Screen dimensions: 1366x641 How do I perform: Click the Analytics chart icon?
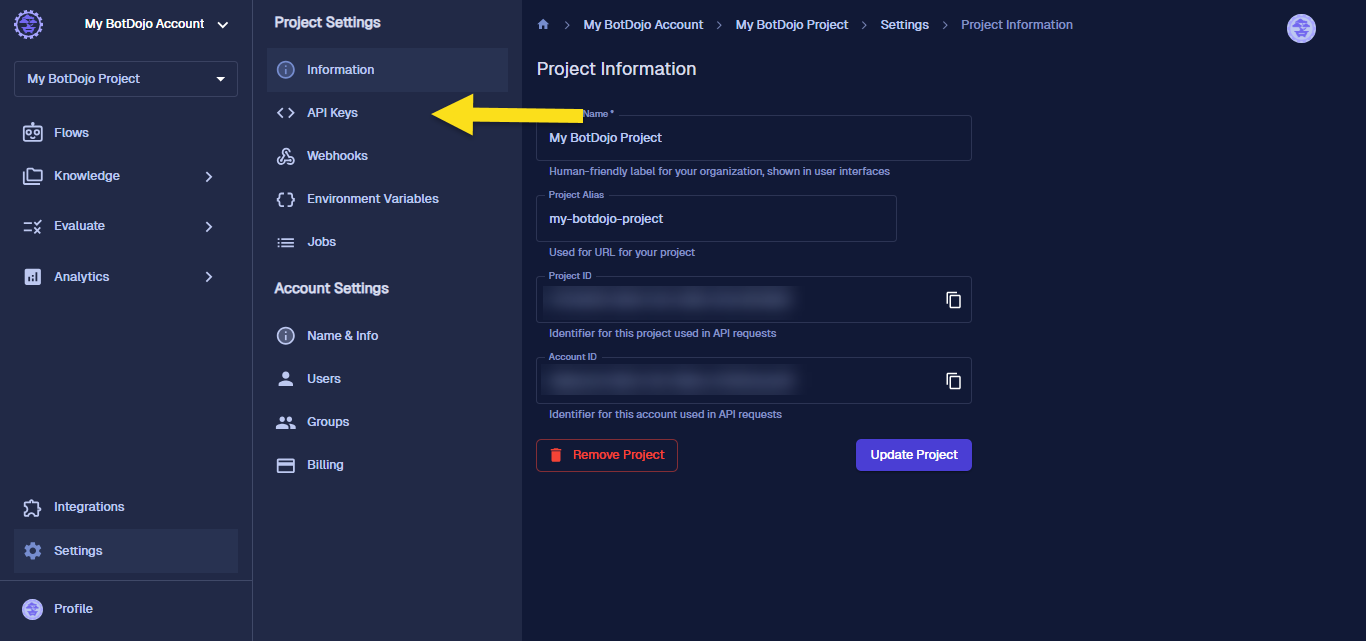point(33,277)
